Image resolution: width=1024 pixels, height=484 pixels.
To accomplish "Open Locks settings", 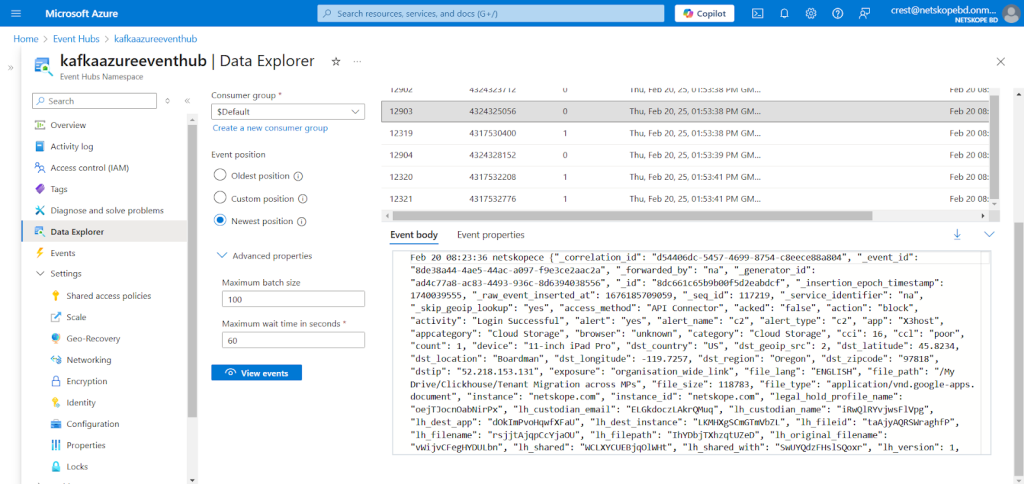I will point(77,466).
